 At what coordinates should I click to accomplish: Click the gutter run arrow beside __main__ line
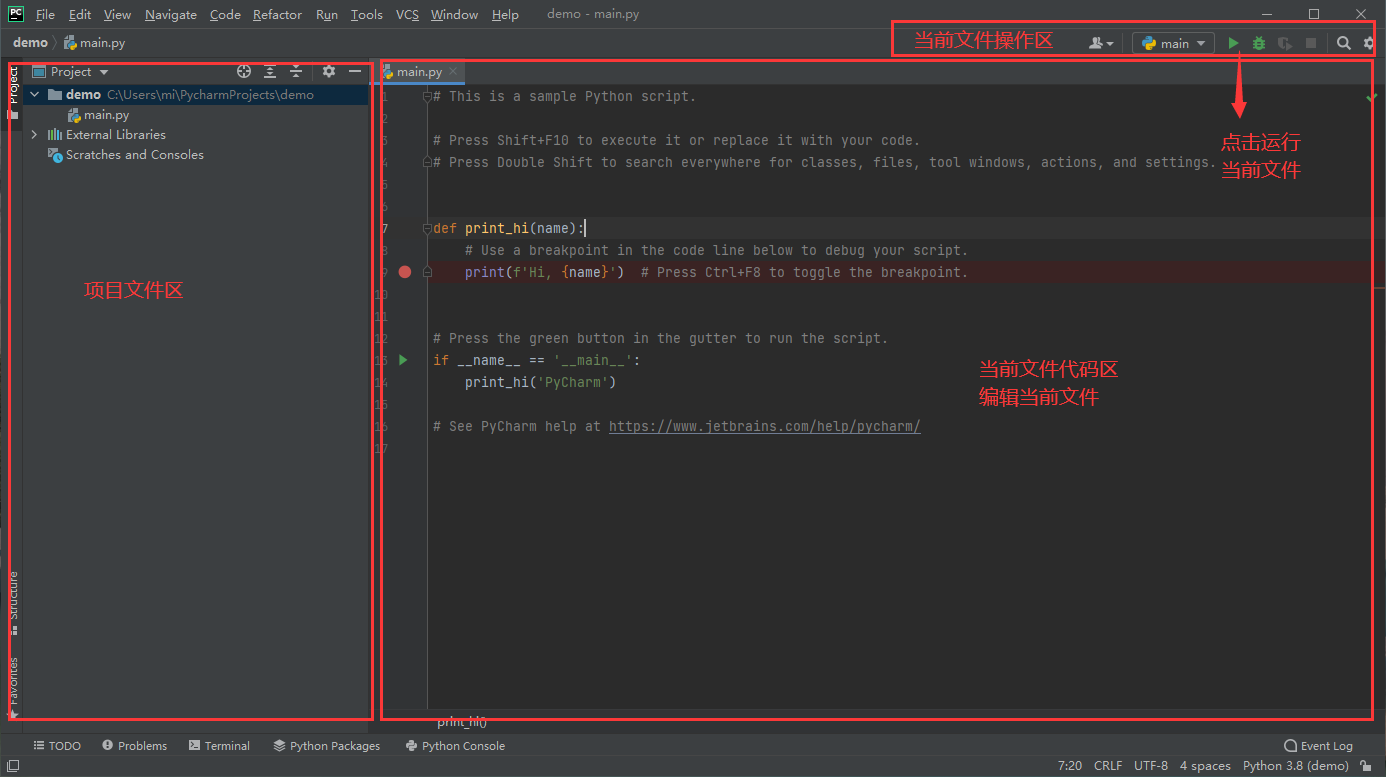click(x=403, y=360)
